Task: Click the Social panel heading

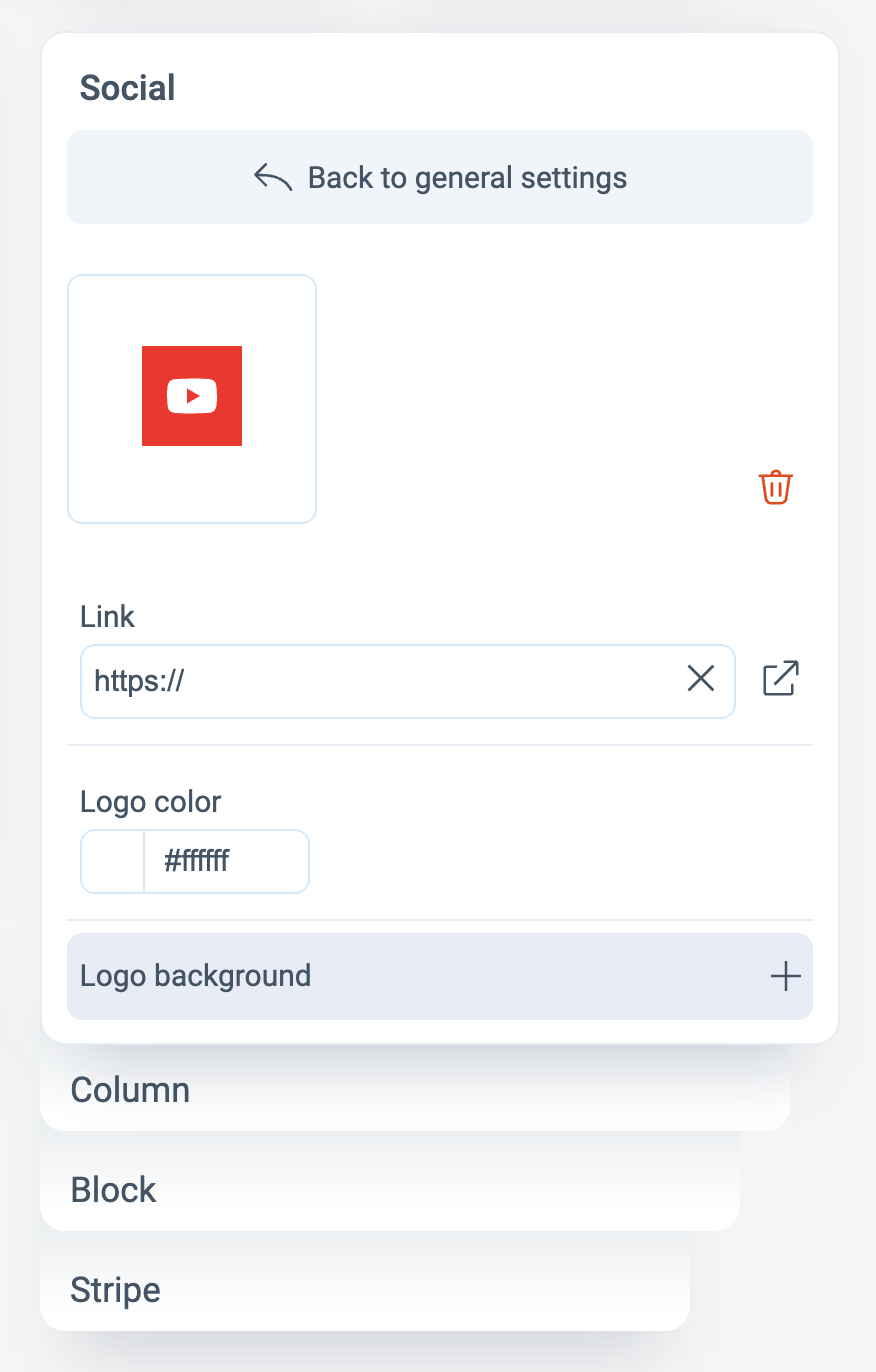Action: [128, 88]
